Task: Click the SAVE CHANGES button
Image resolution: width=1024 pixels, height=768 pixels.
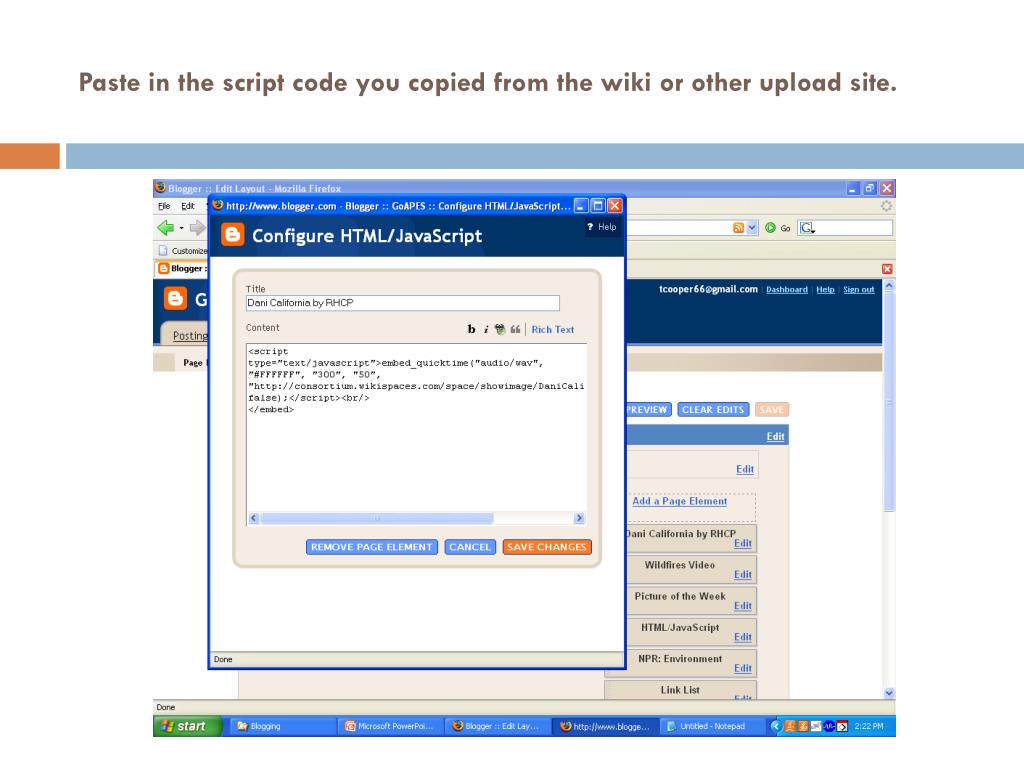Action: (x=547, y=547)
